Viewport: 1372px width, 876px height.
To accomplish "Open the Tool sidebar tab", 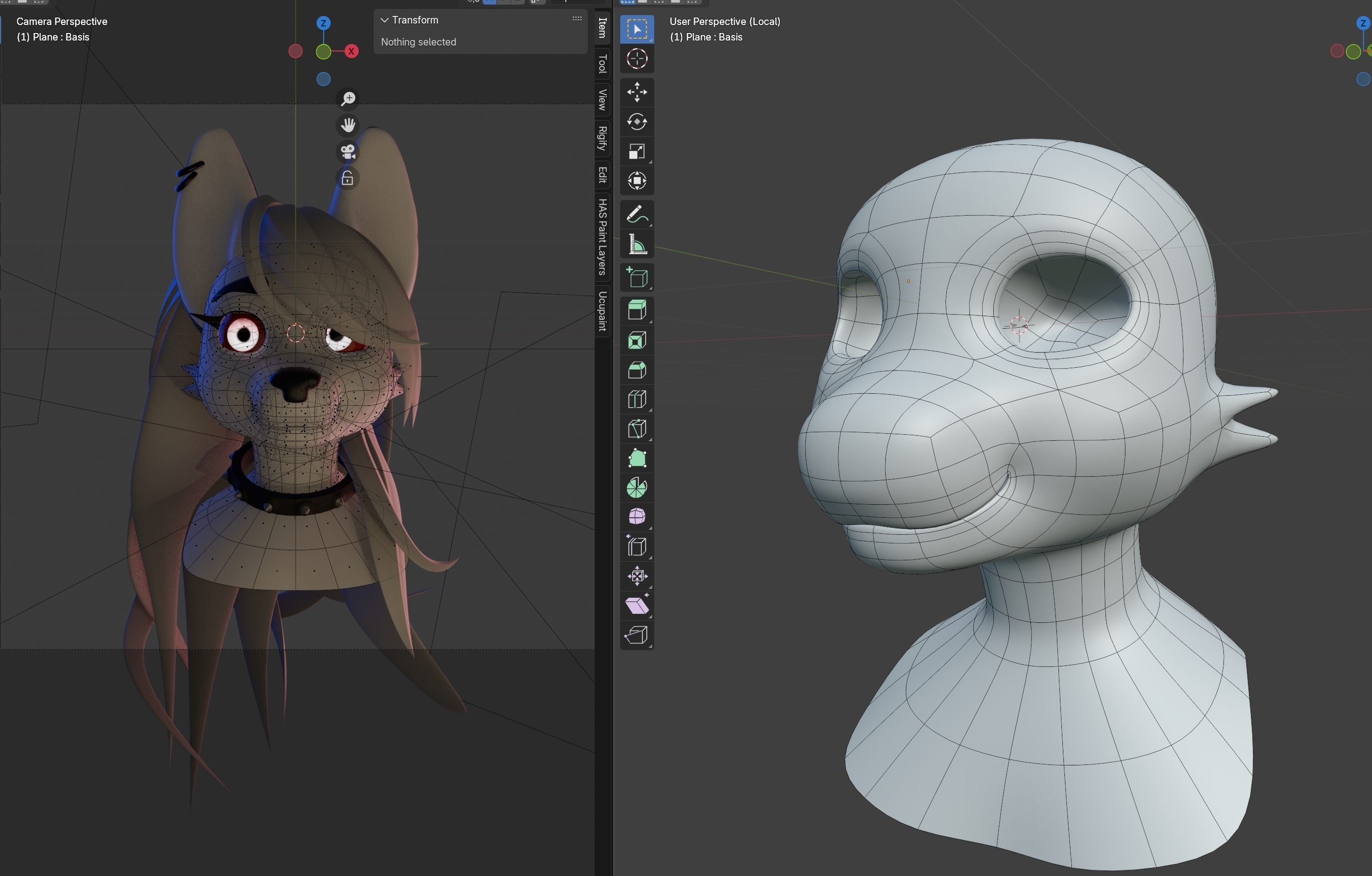I will pyautogui.click(x=602, y=64).
